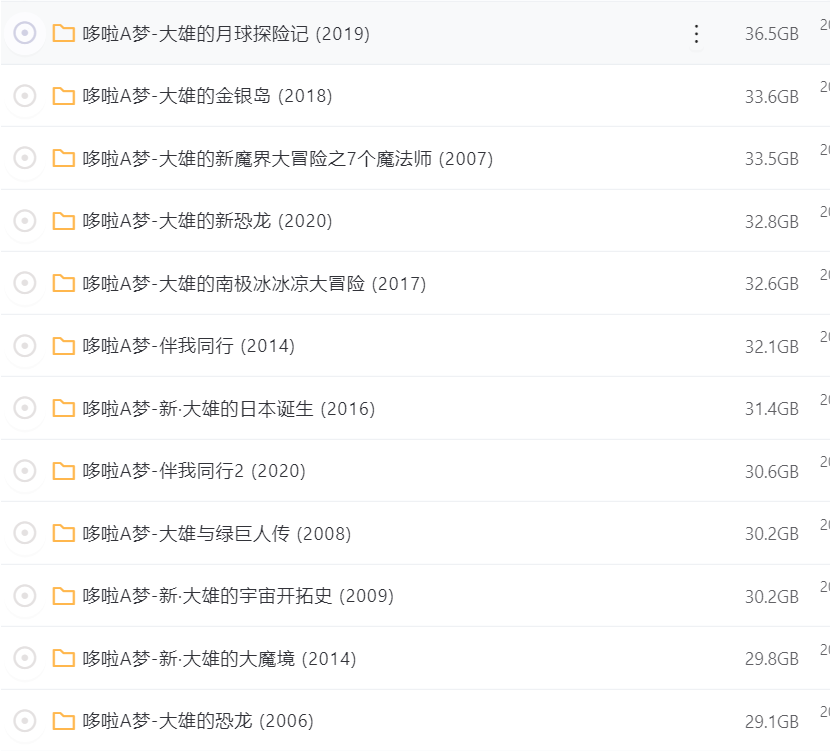The image size is (830, 751).
Task: Click 30.2GB size in 新·大雄的宇宙开拓史 row
Action: tap(772, 596)
